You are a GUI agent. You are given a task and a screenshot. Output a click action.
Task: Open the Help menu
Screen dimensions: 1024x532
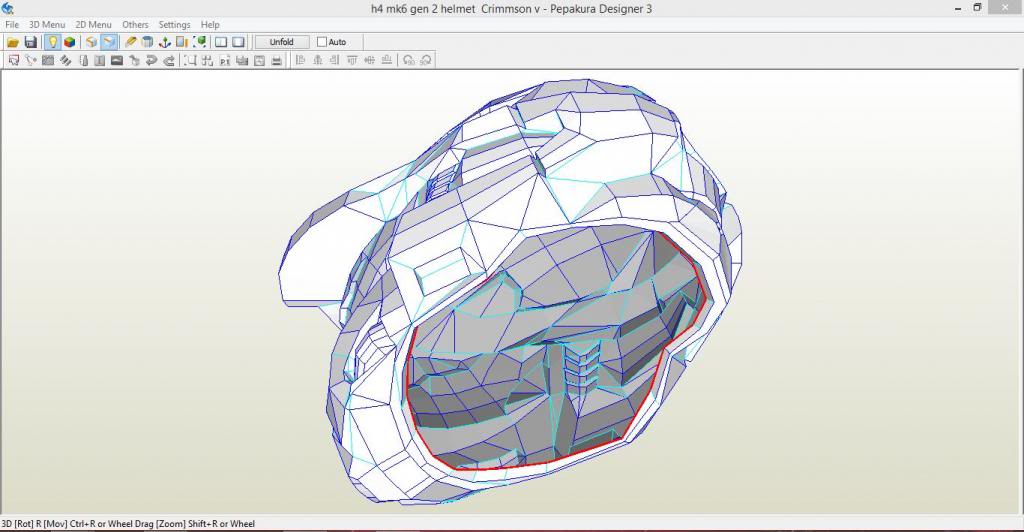tap(210, 24)
